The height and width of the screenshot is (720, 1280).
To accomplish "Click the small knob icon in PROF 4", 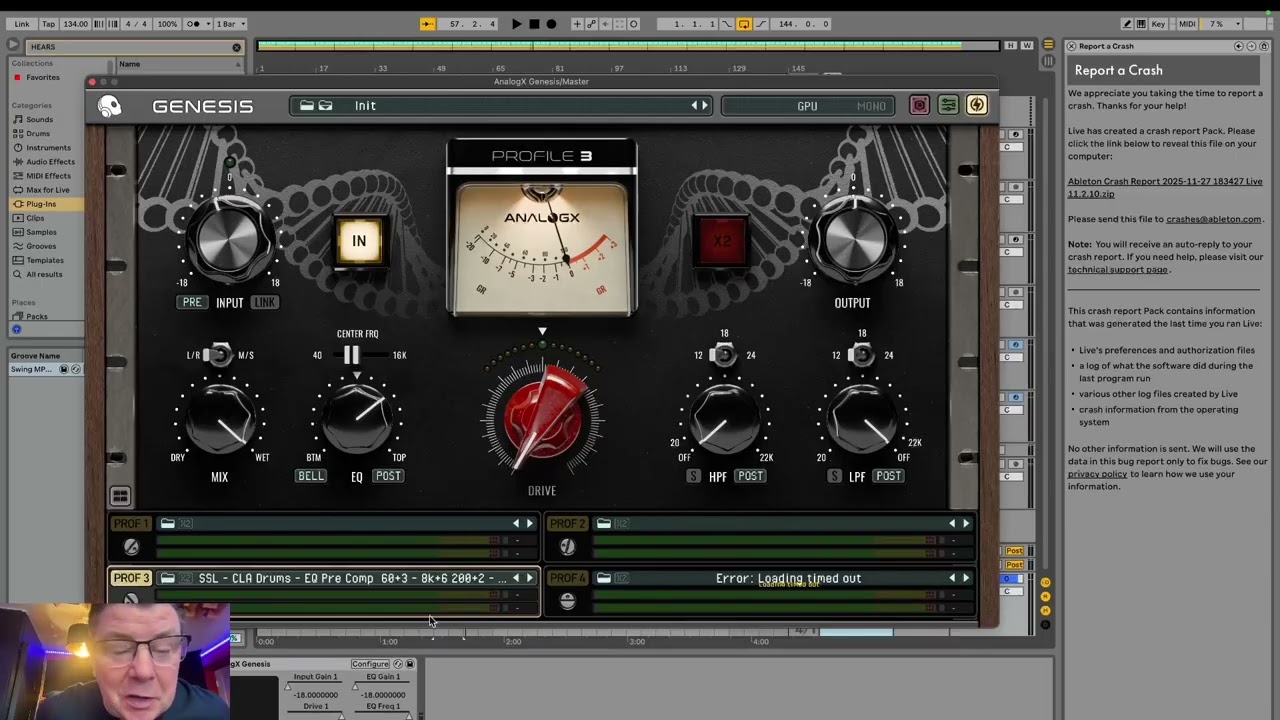I will pyautogui.click(x=567, y=600).
